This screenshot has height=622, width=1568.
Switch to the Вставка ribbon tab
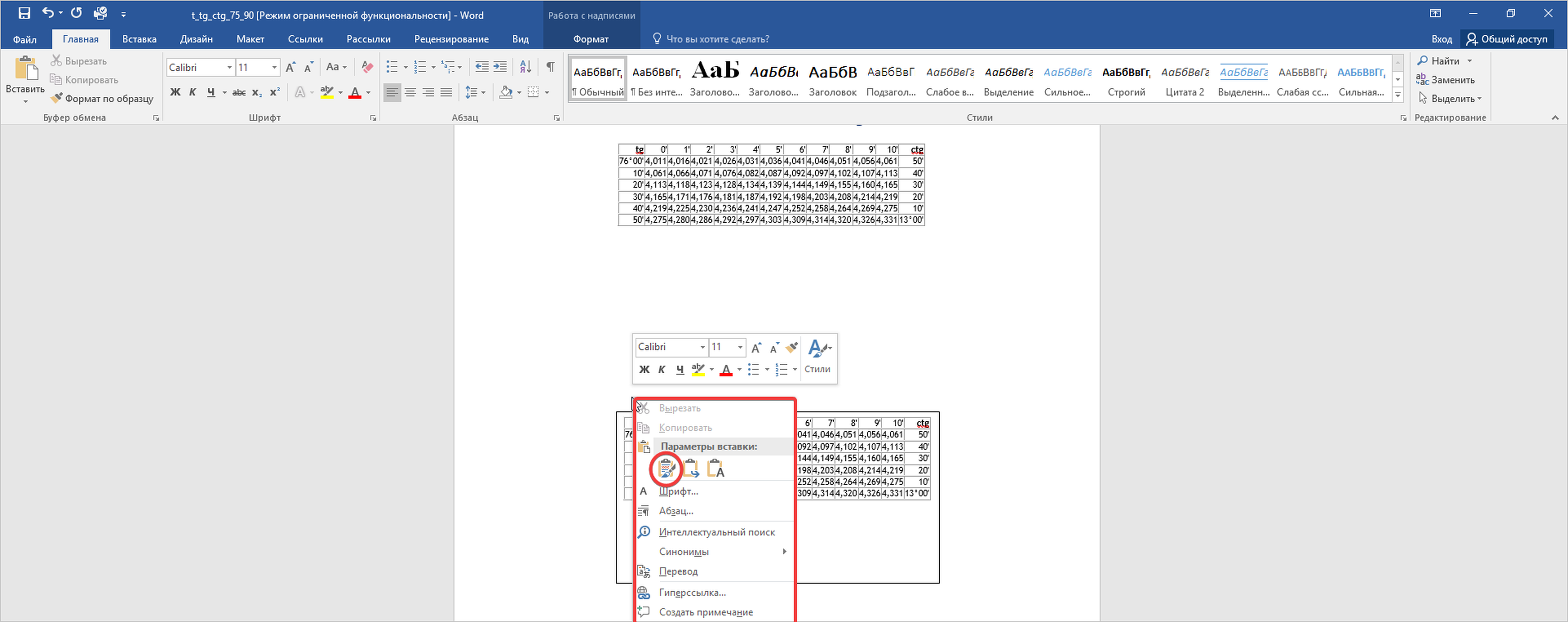click(x=139, y=39)
